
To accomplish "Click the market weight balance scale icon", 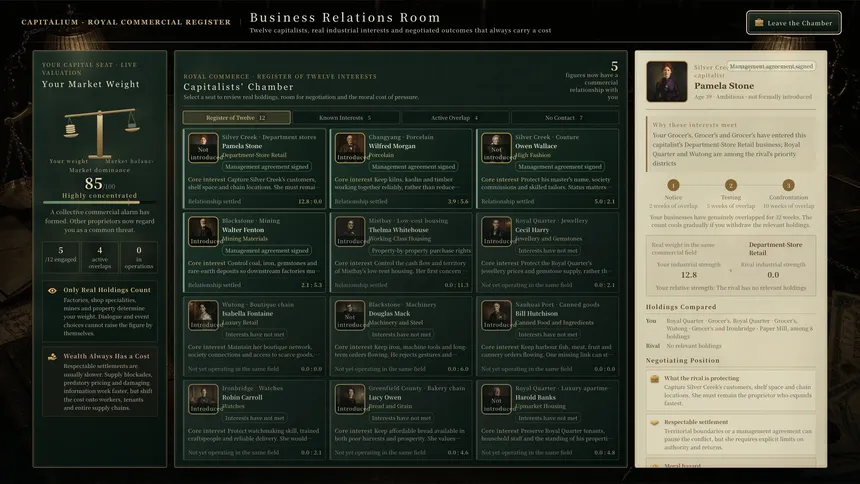I will point(100,132).
